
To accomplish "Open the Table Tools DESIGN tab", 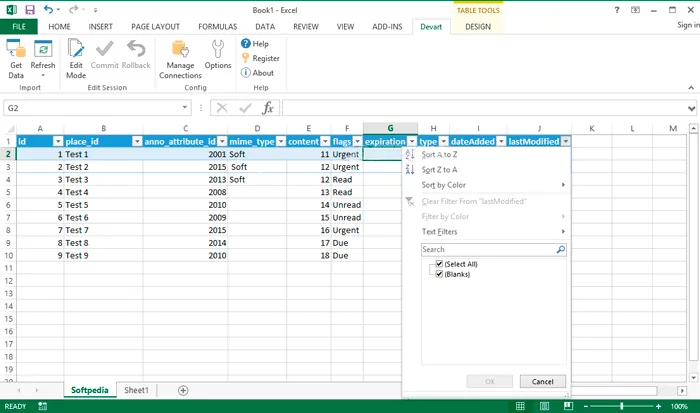I will pos(478,27).
